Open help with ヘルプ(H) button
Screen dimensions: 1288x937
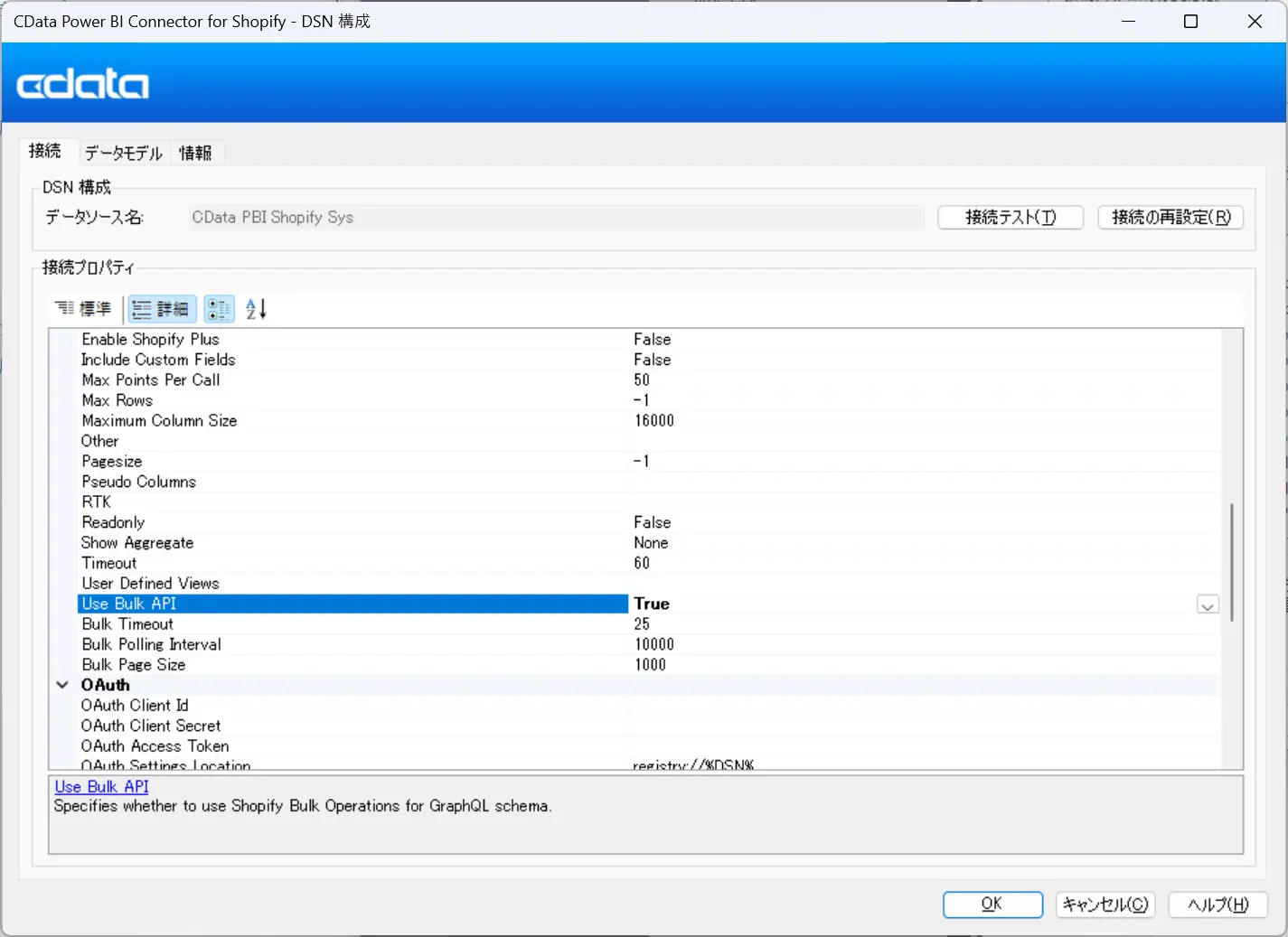pos(1218,904)
